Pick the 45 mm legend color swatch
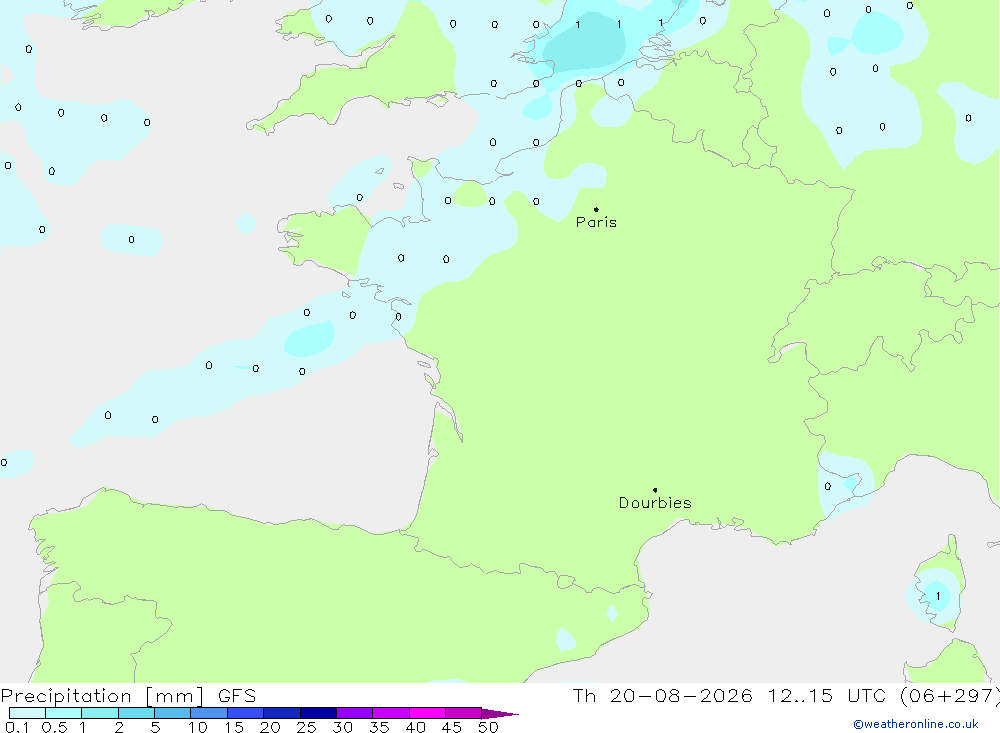The width and height of the screenshot is (1000, 733). pos(464,713)
